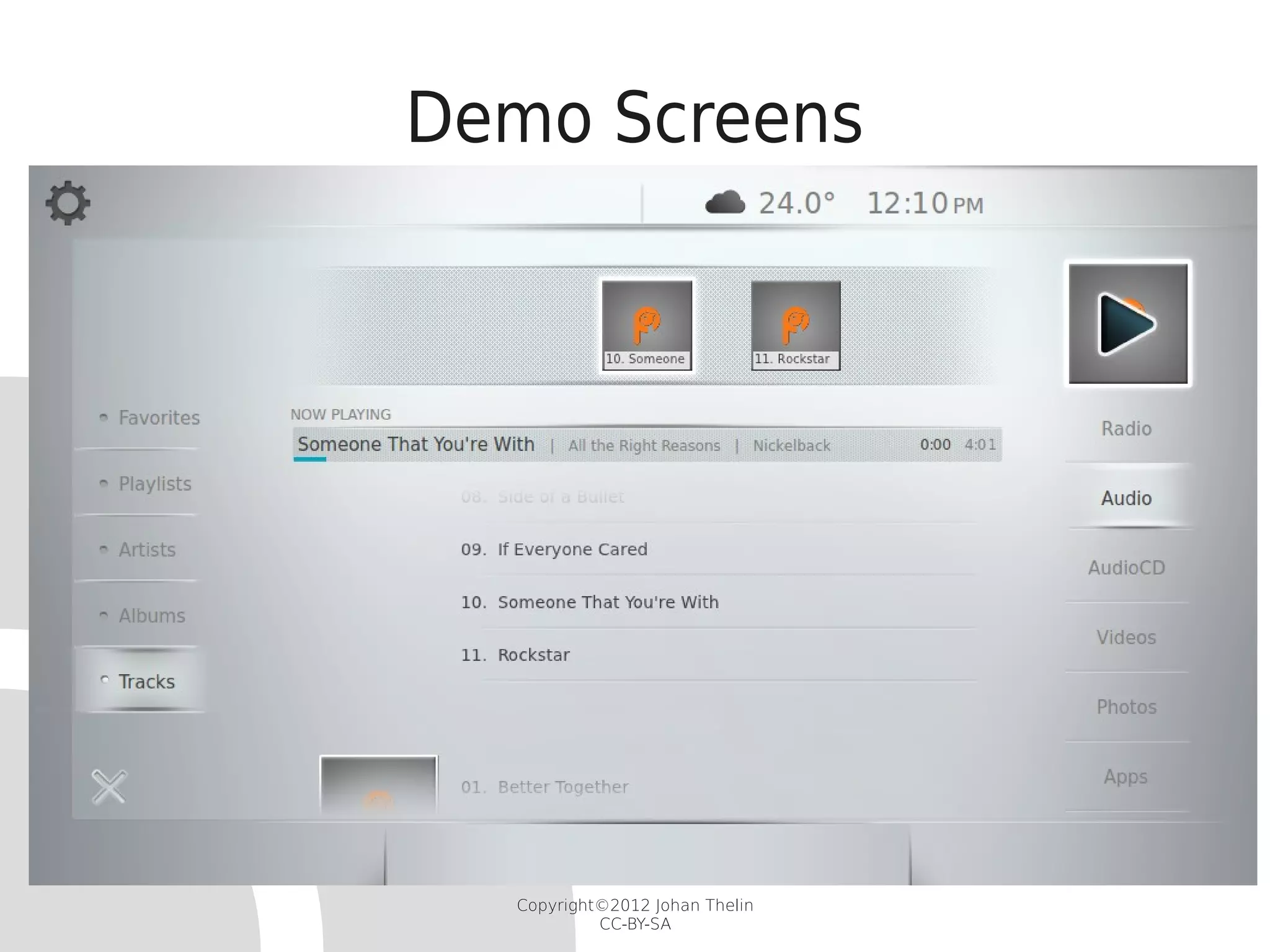Switch to the Videos section

(1126, 638)
